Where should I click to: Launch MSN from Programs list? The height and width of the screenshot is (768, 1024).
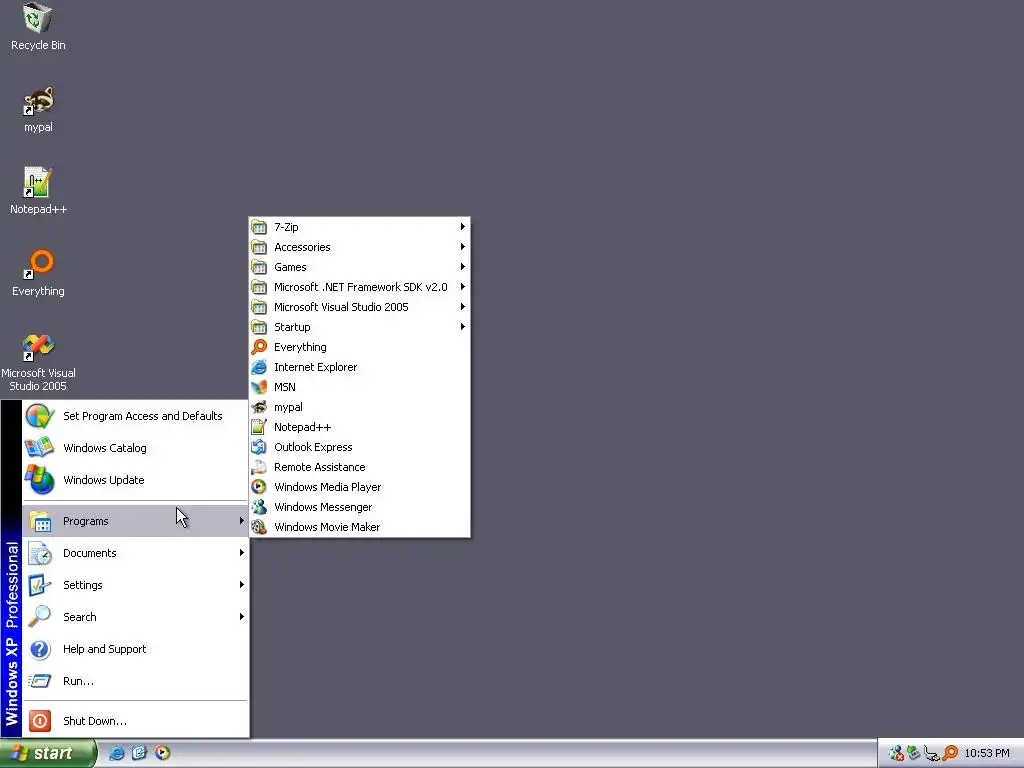359,387
